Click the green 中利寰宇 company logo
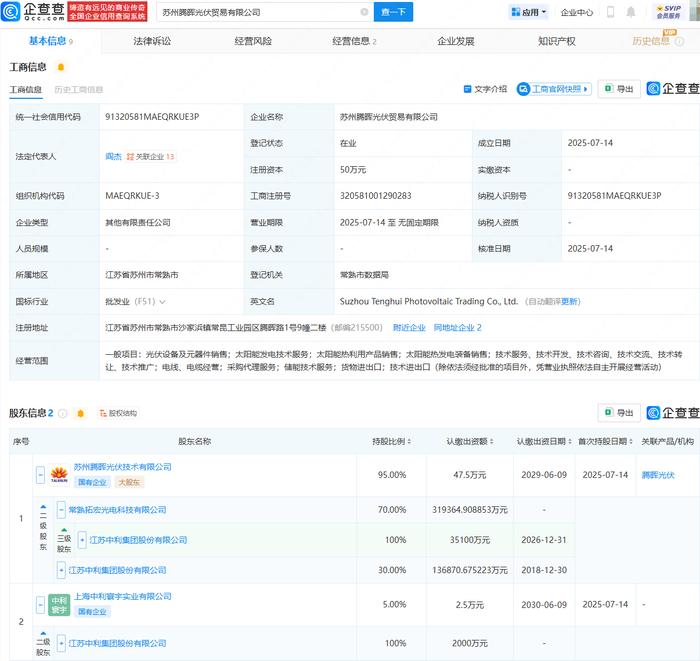 click(59, 605)
